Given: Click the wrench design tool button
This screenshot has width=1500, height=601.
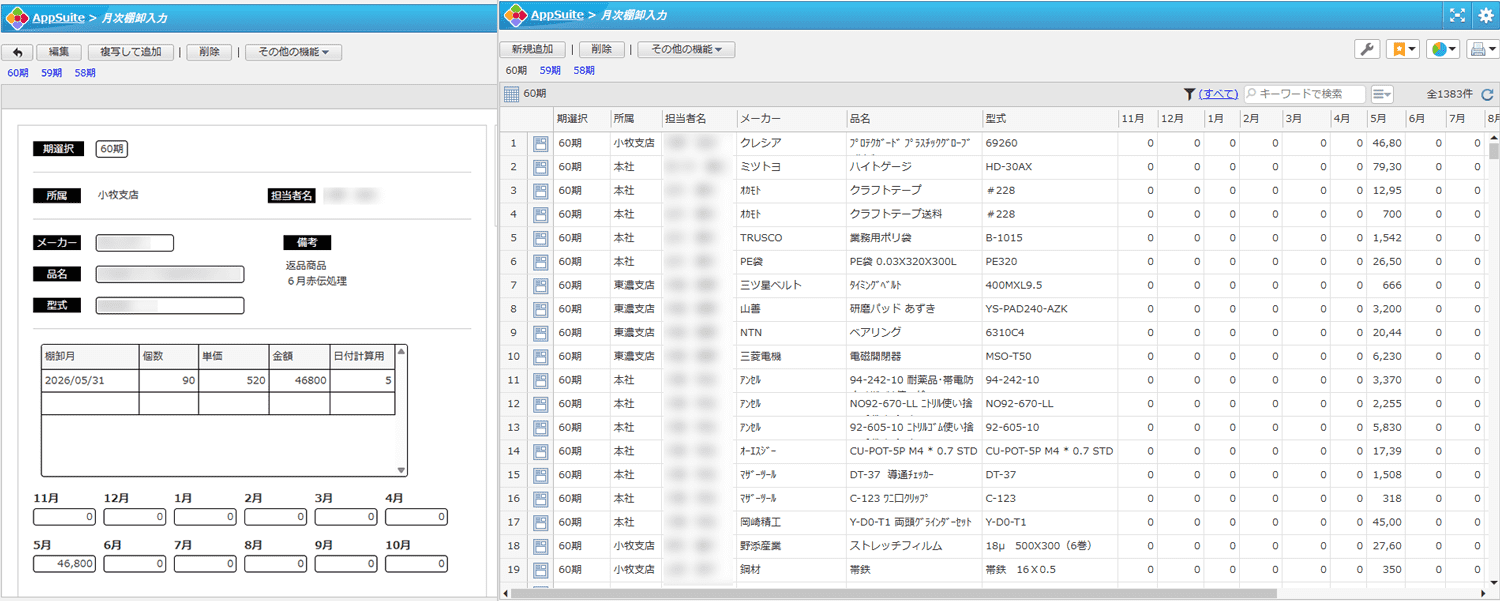Looking at the screenshot, I should [1366, 49].
